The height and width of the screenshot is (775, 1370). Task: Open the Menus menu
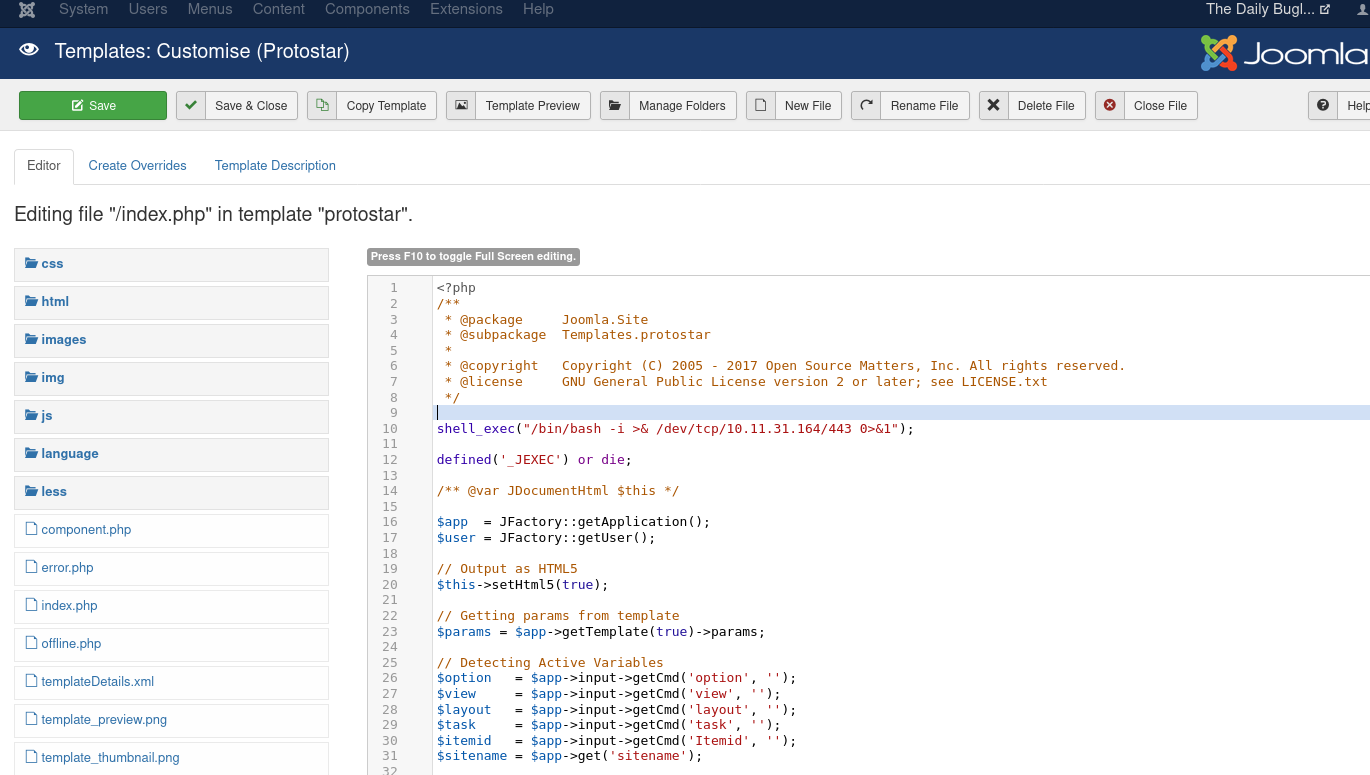pos(210,9)
